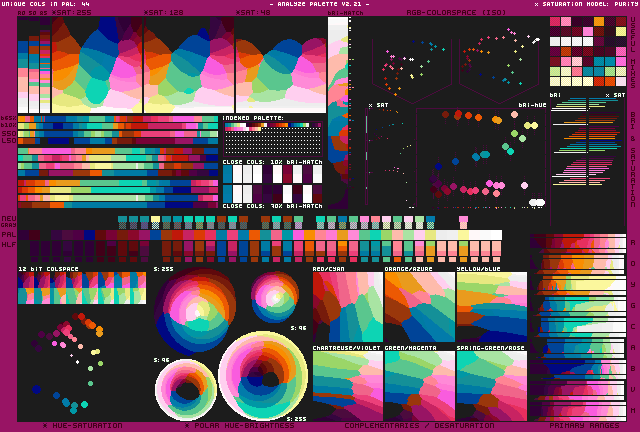Click the tall BRI-MATCH vertical column
640x432 pixels.
click(x=338, y=113)
